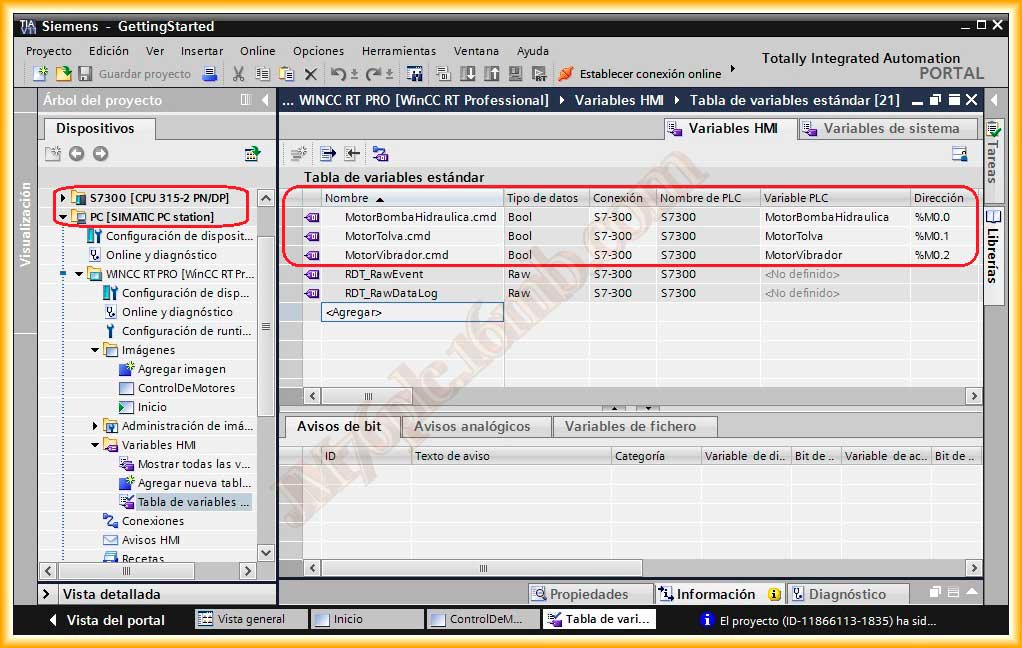Viewport: 1022px width, 648px height.
Task: Switch to Variables de sistema tab
Action: click(x=890, y=128)
